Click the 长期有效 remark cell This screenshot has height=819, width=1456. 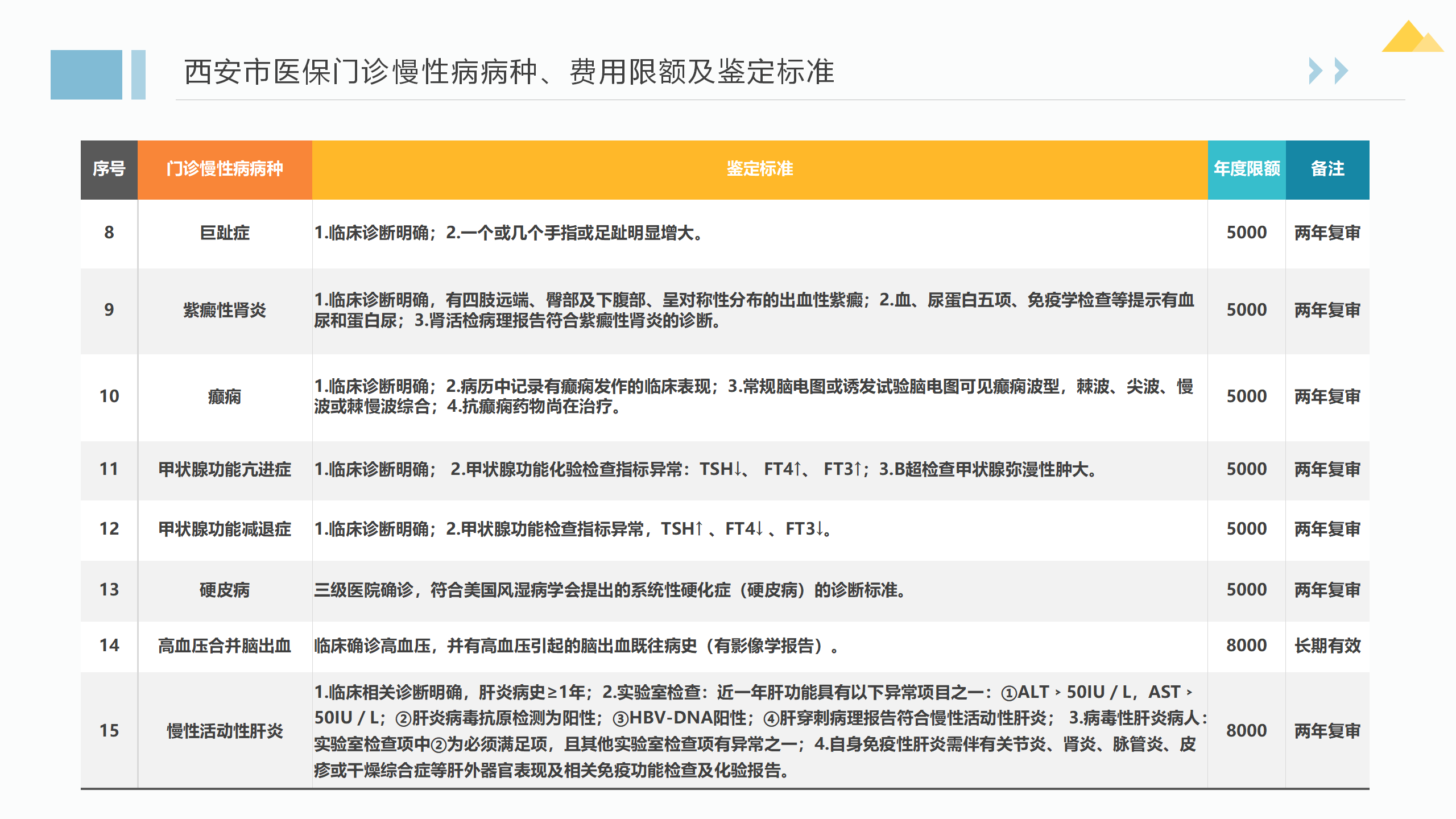[x=1327, y=646]
